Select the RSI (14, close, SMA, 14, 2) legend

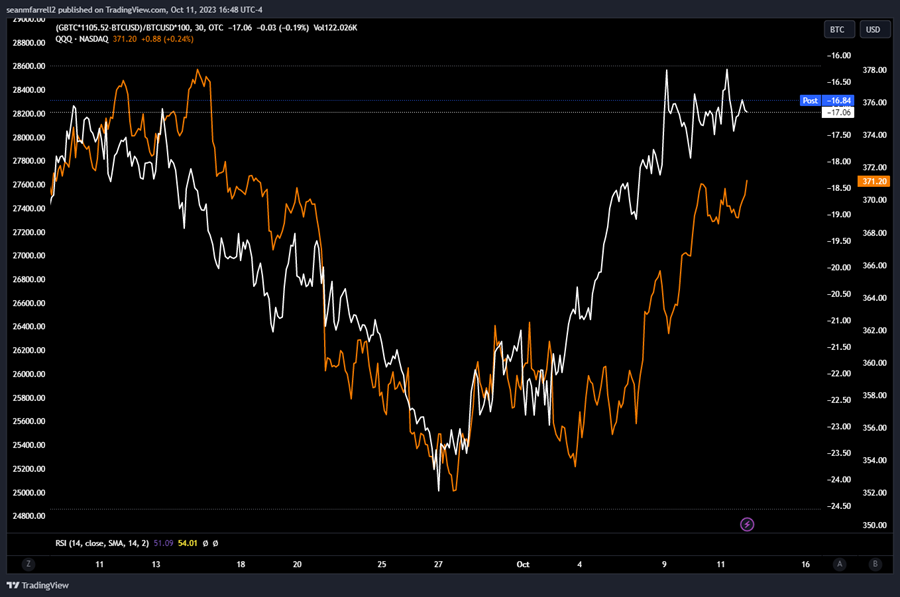tap(102, 543)
